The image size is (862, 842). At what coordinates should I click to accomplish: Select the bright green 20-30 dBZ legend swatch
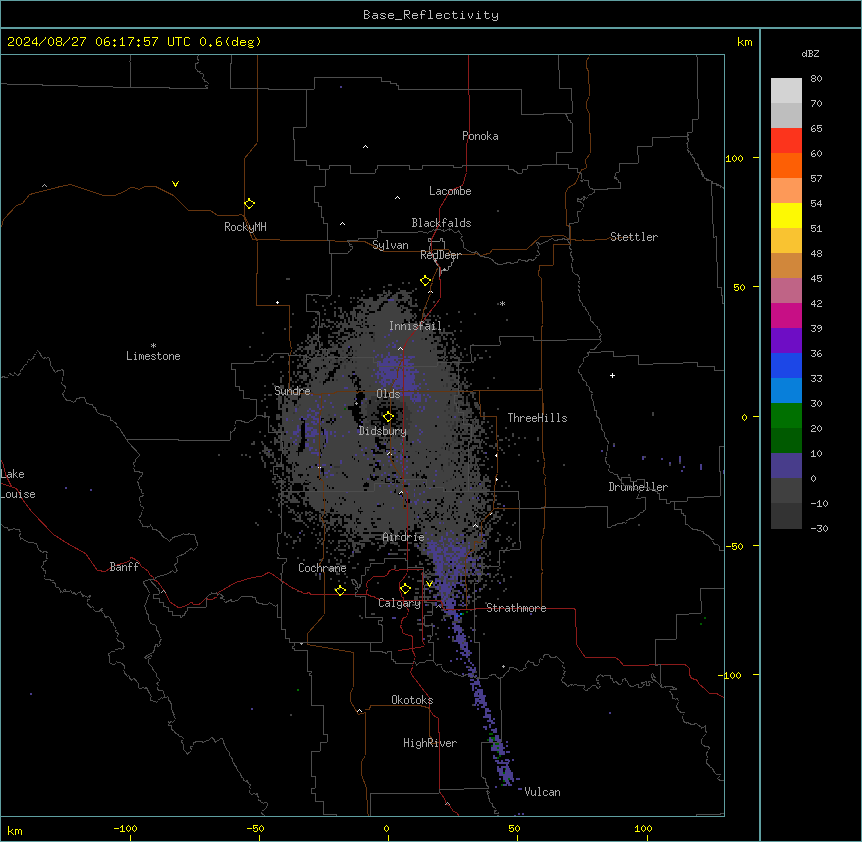click(786, 416)
